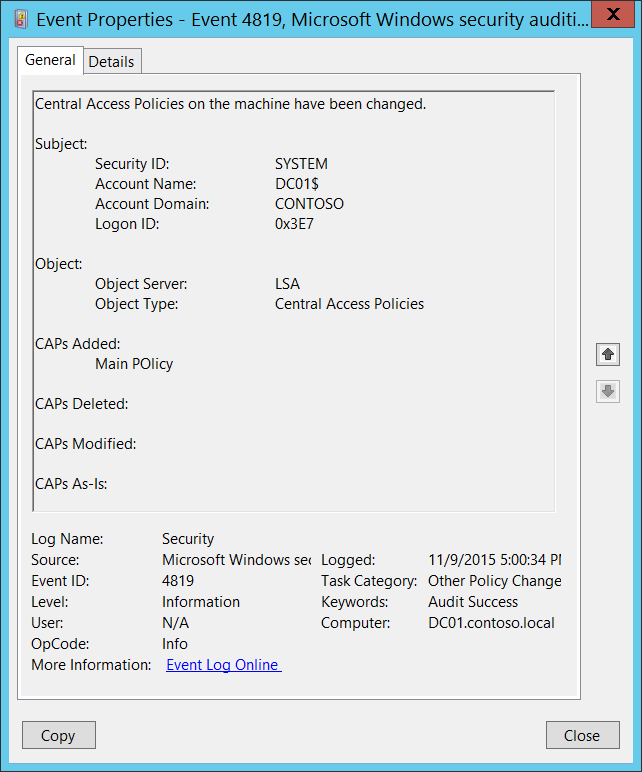Switch to the Details tab

[x=112, y=62]
